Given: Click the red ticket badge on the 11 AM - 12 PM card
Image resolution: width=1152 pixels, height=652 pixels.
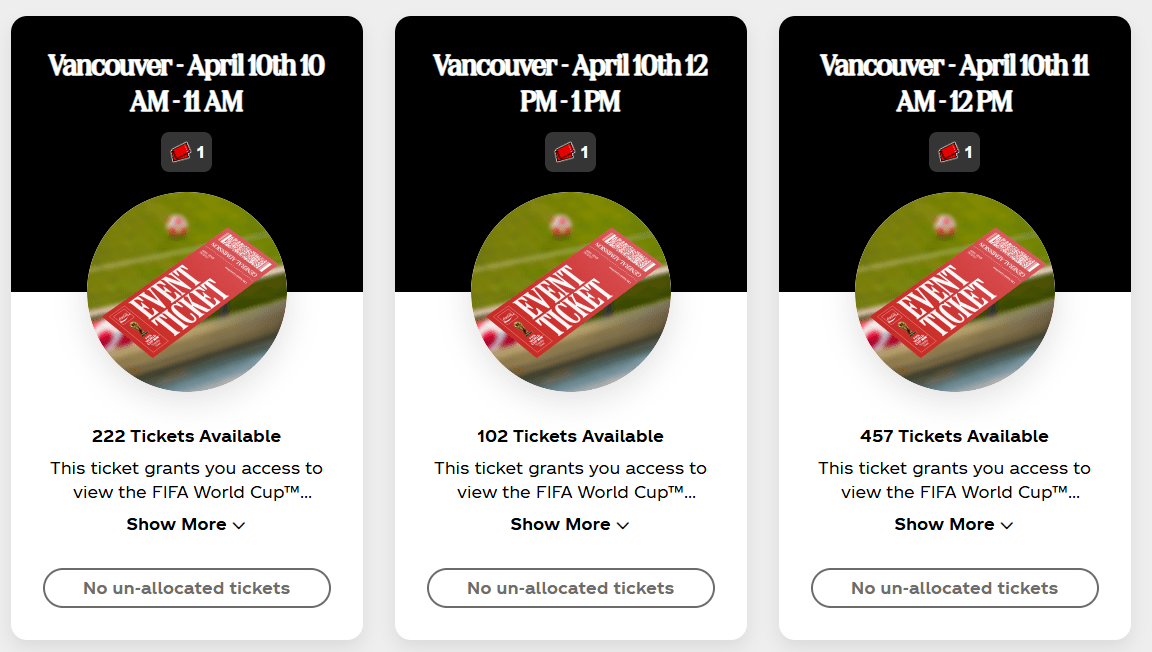Looking at the screenshot, I should (x=955, y=152).
